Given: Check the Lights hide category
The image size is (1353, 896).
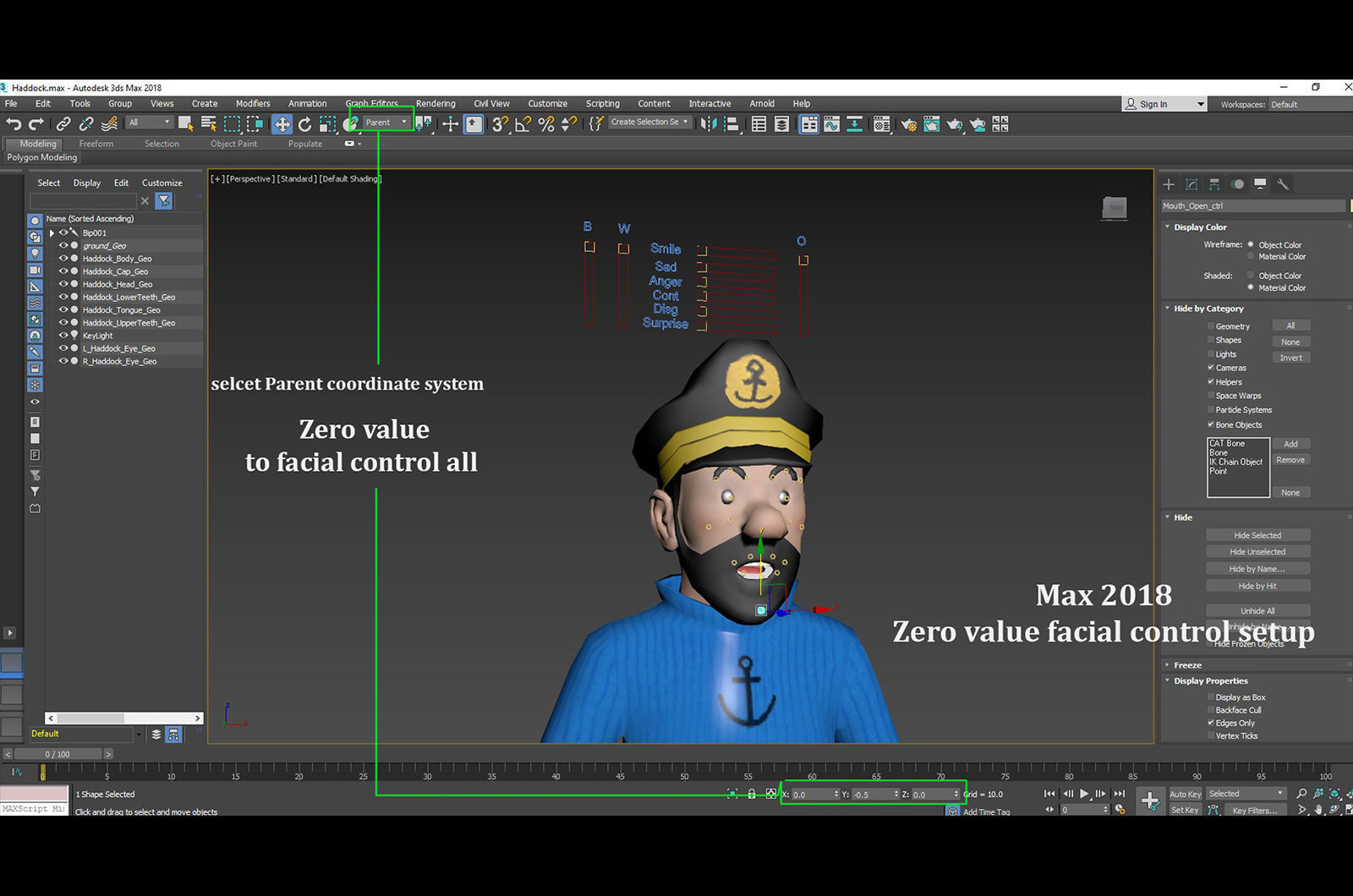Looking at the screenshot, I should tap(1211, 354).
